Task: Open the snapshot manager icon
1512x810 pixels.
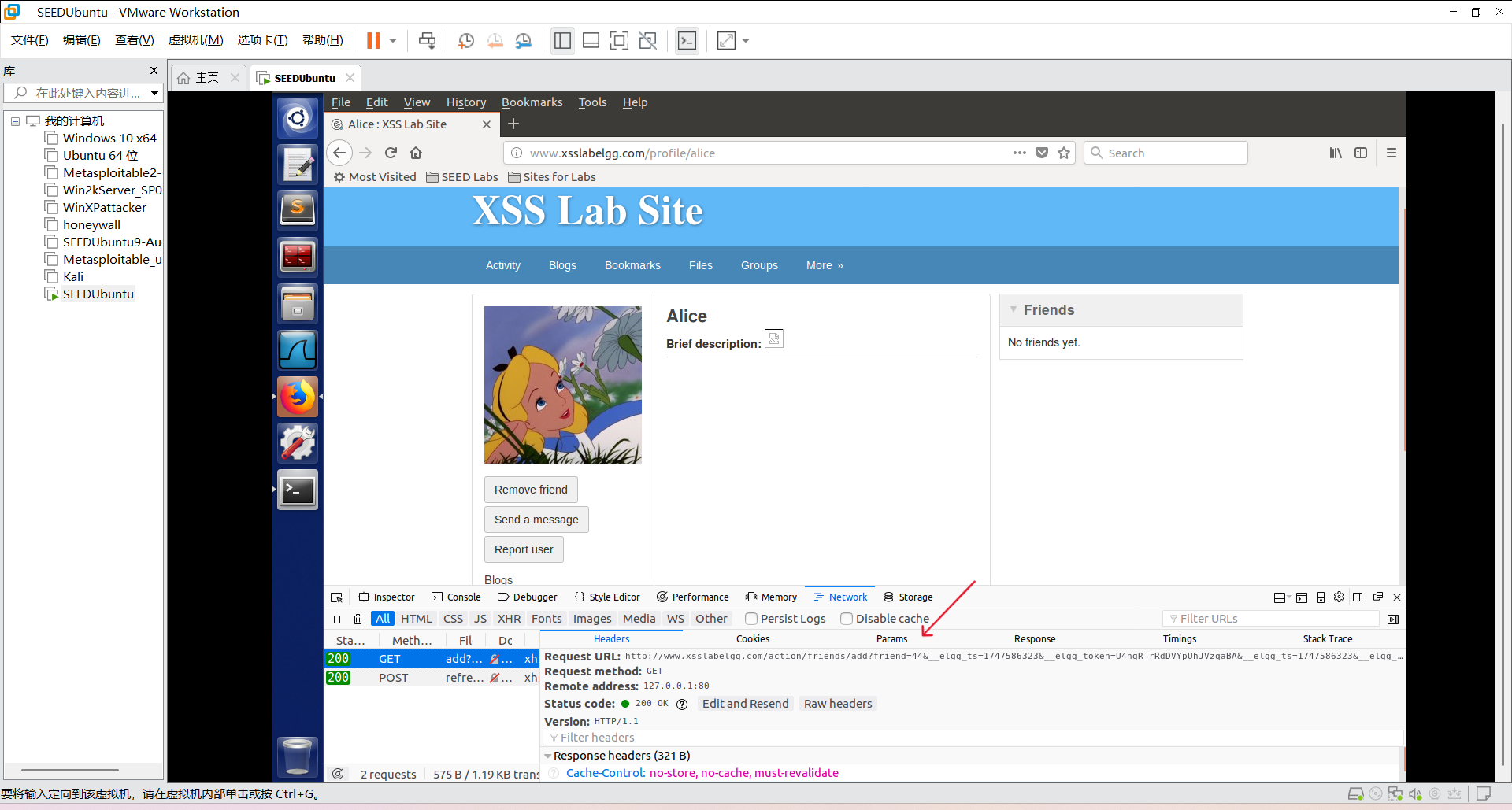Action: click(524, 40)
